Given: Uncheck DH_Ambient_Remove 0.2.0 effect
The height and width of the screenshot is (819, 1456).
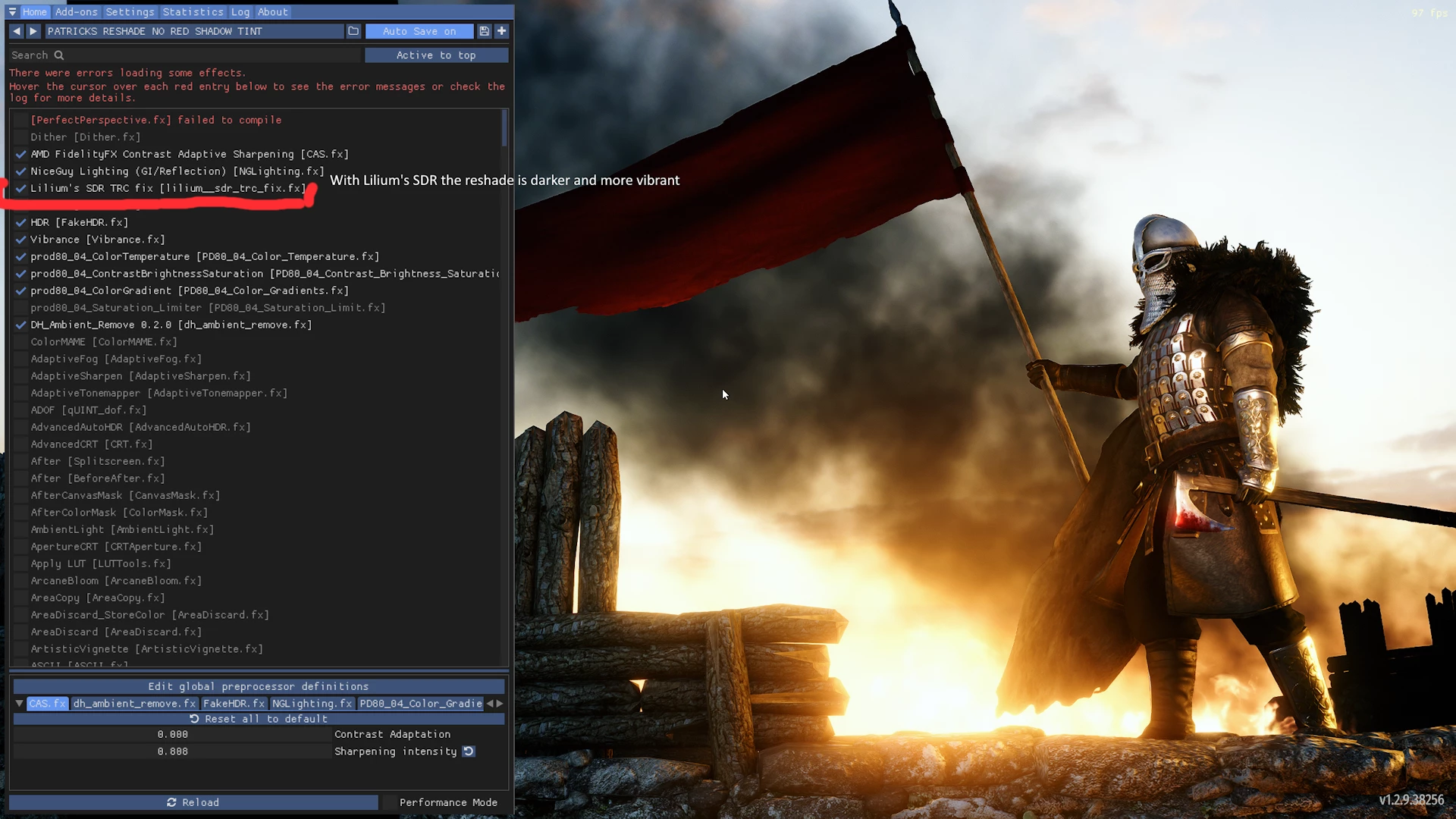Looking at the screenshot, I should 21,325.
